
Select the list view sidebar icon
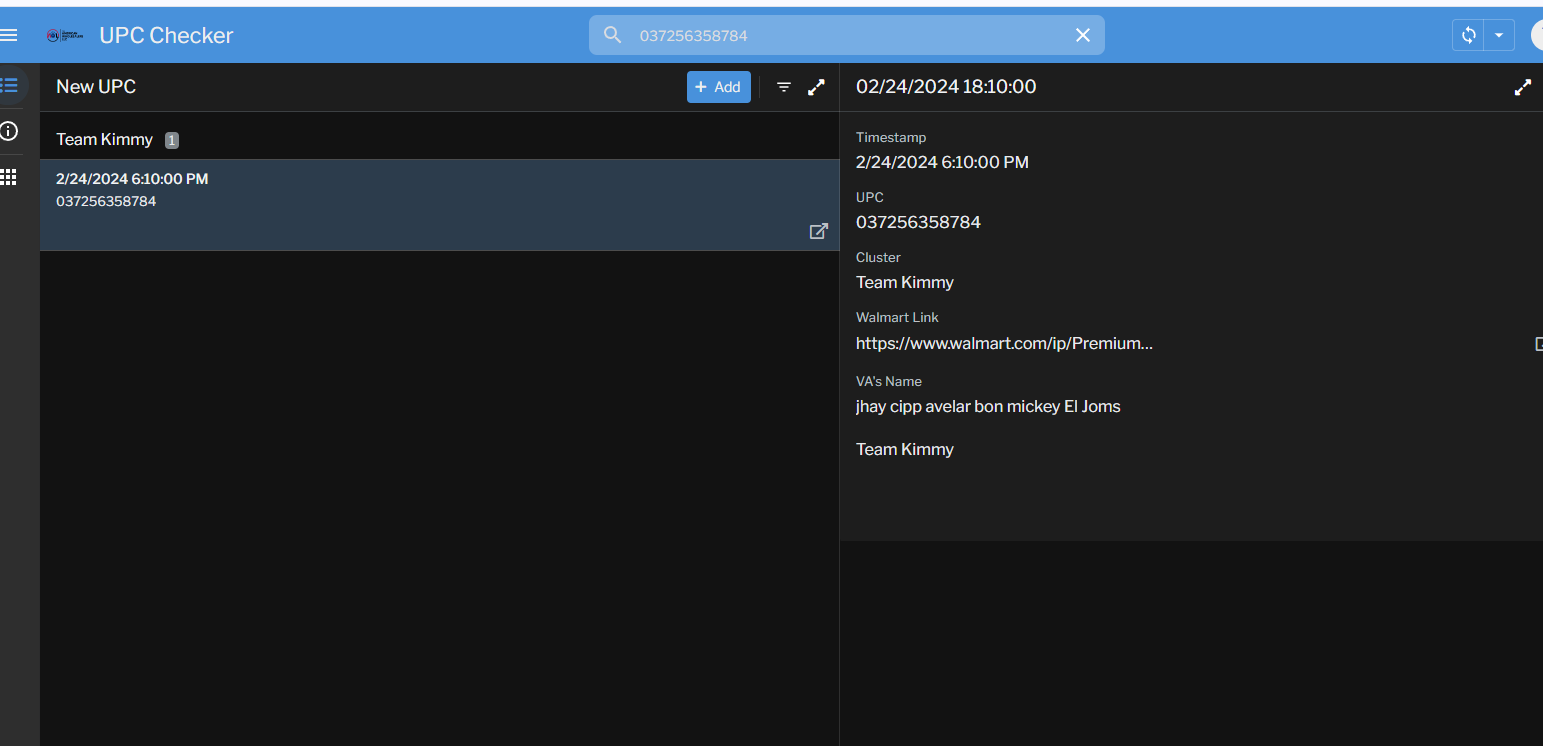coord(10,85)
